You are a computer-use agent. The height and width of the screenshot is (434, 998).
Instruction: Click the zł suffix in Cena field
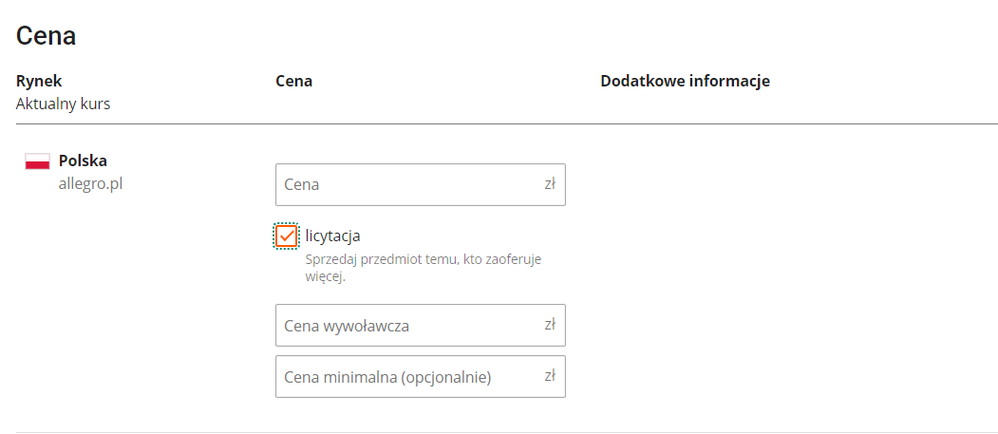[550, 185]
